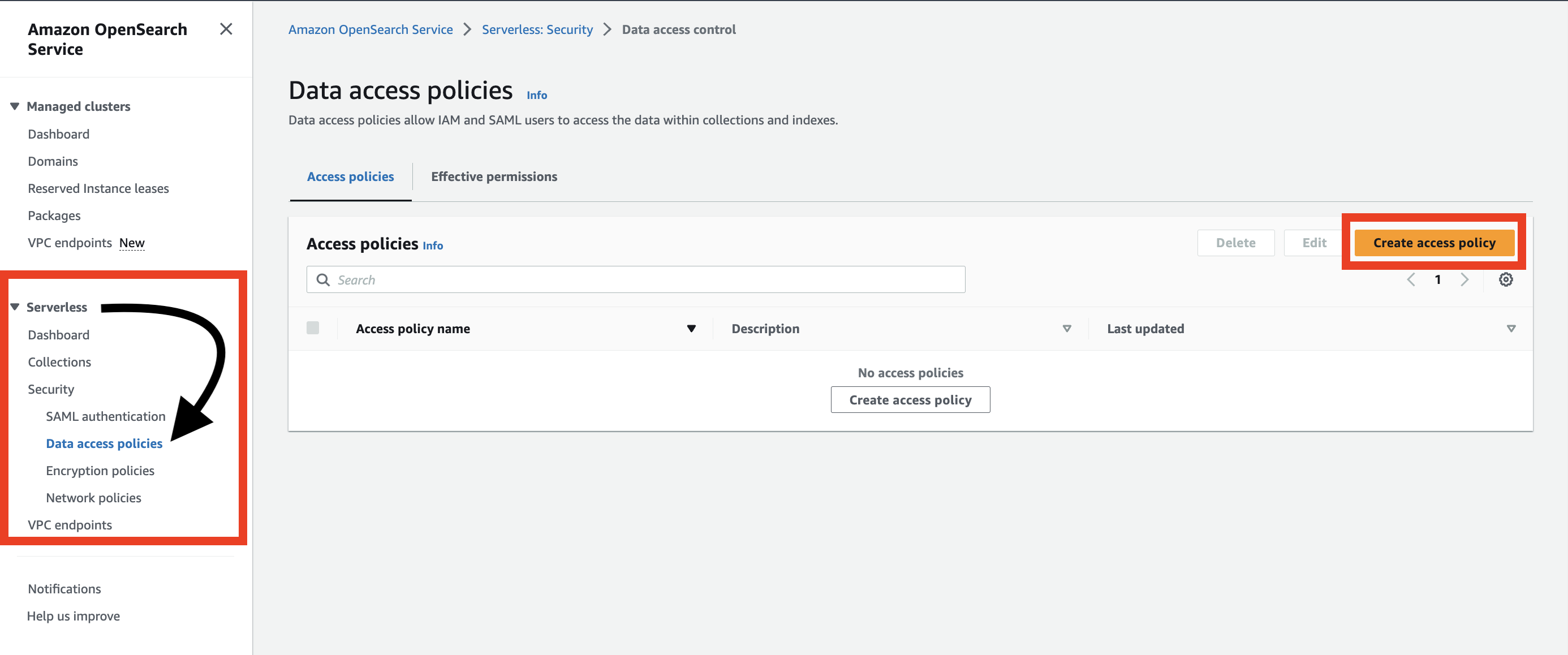The width and height of the screenshot is (1568, 655).
Task: Open Encryption policies in sidebar
Action: point(100,471)
